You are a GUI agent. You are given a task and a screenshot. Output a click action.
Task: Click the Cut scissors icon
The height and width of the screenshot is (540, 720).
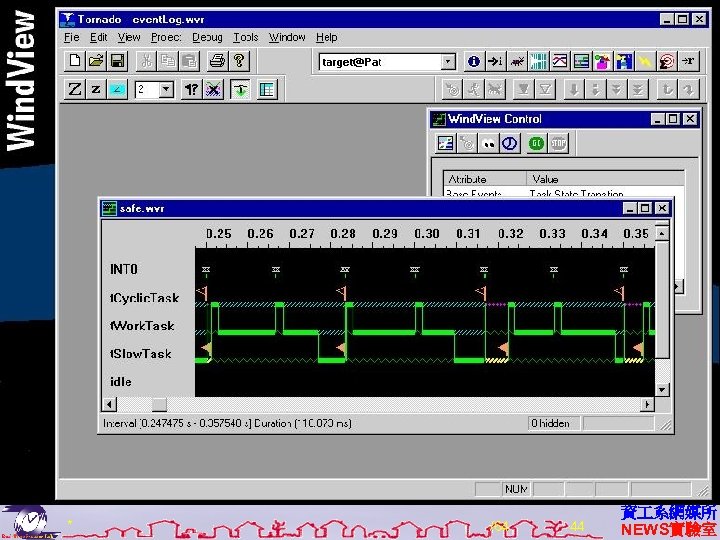coord(146,61)
